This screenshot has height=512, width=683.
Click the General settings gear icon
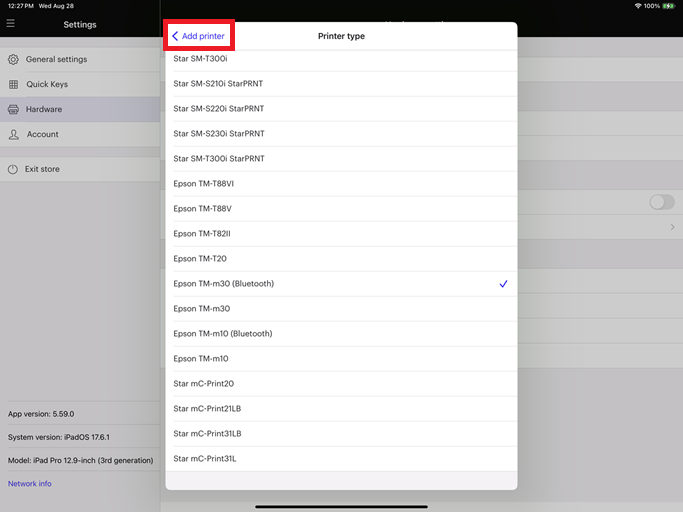[14, 59]
